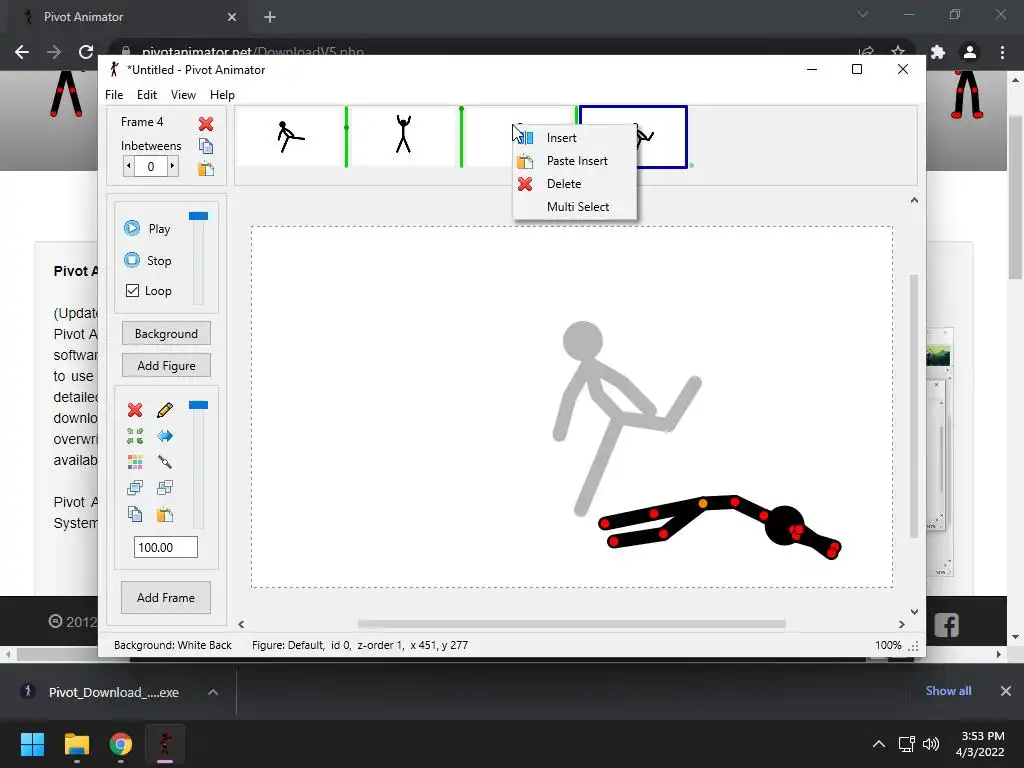Choose Multi Select from context menu
This screenshot has width=1024, height=768.
(575, 206)
